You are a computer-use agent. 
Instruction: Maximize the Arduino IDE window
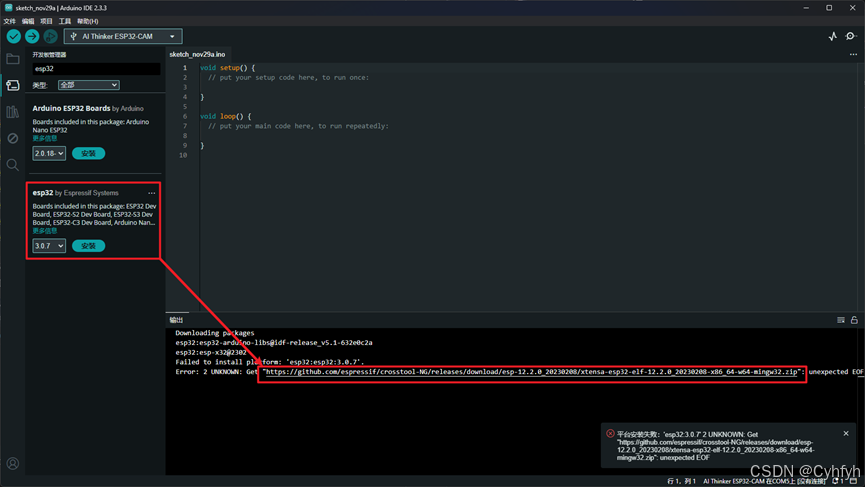tap(829, 8)
